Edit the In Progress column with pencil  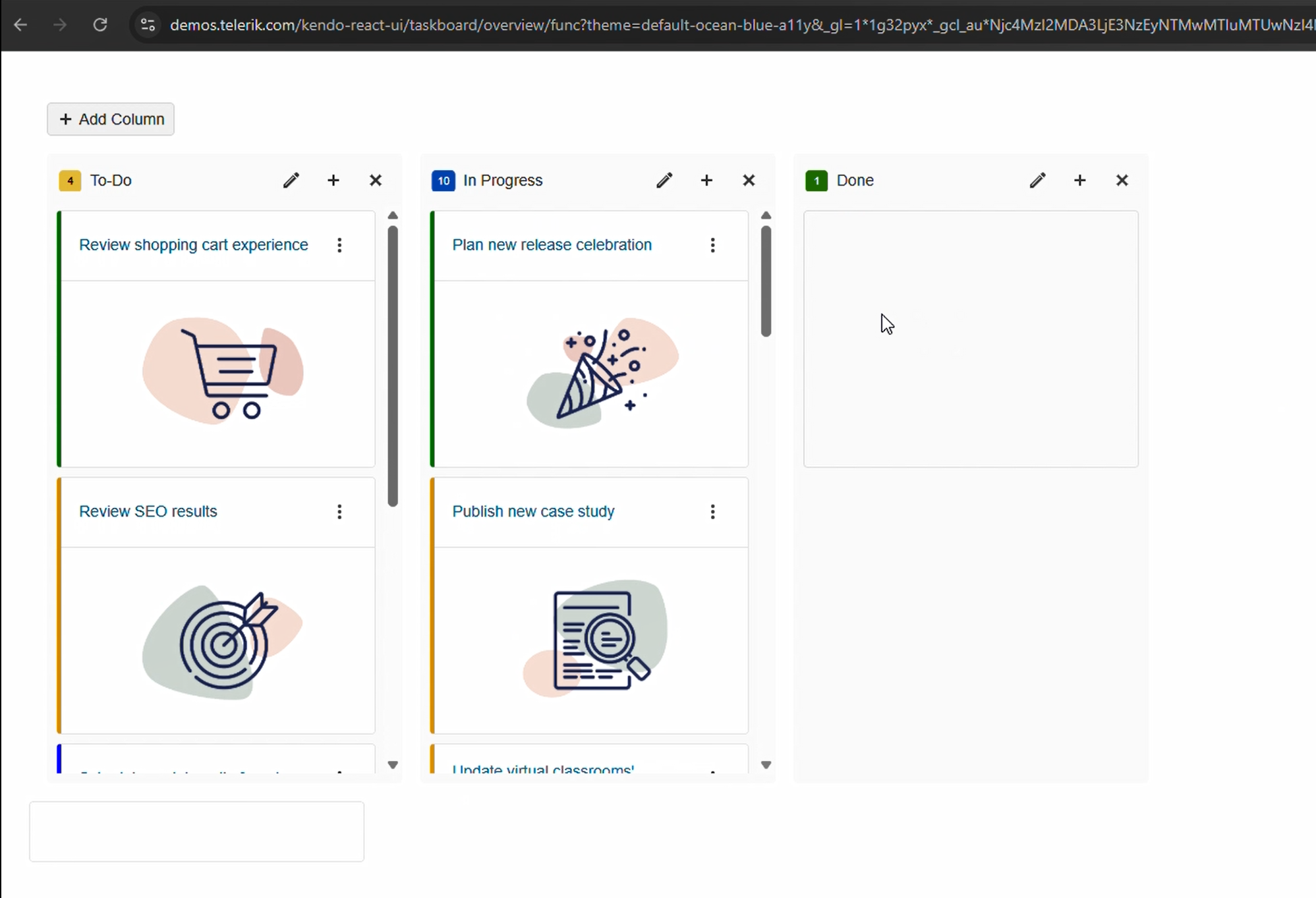click(664, 181)
